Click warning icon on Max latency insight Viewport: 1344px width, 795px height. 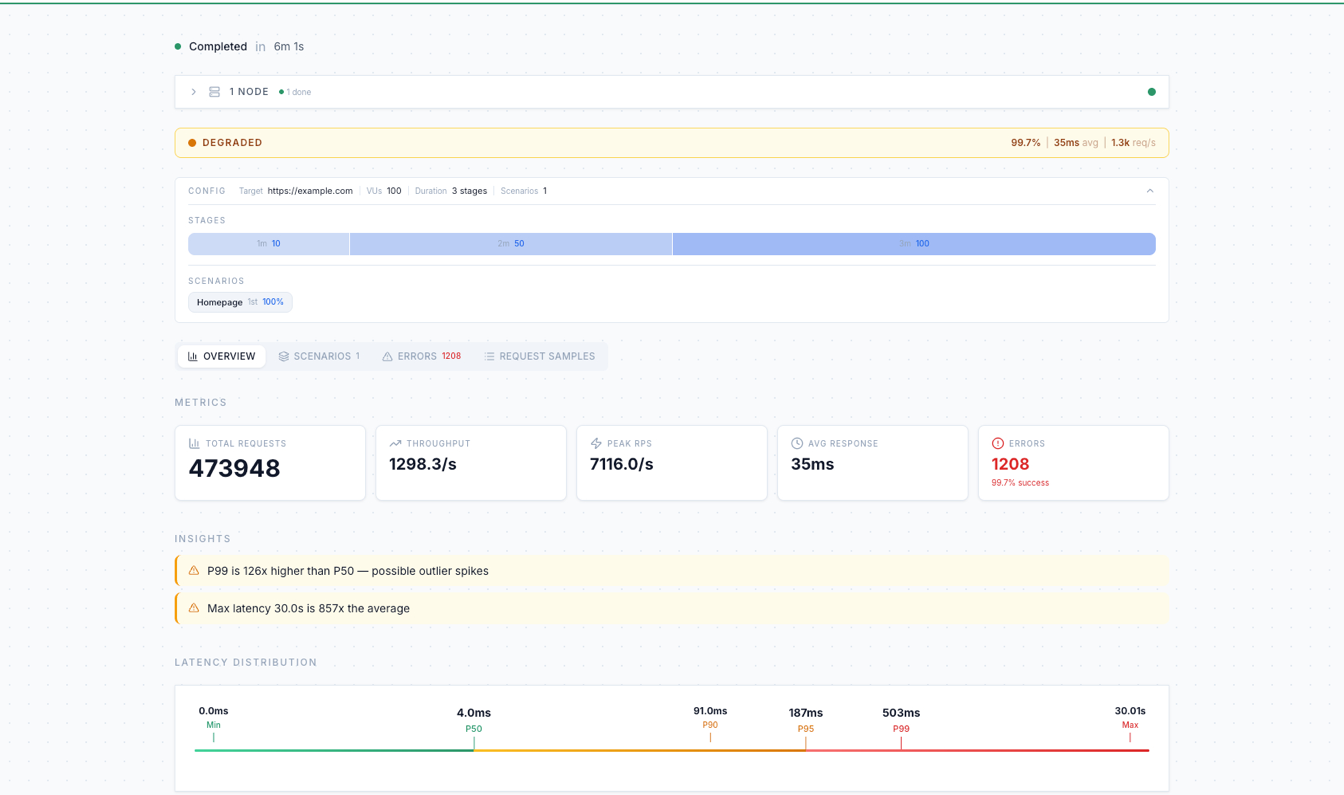coord(194,608)
